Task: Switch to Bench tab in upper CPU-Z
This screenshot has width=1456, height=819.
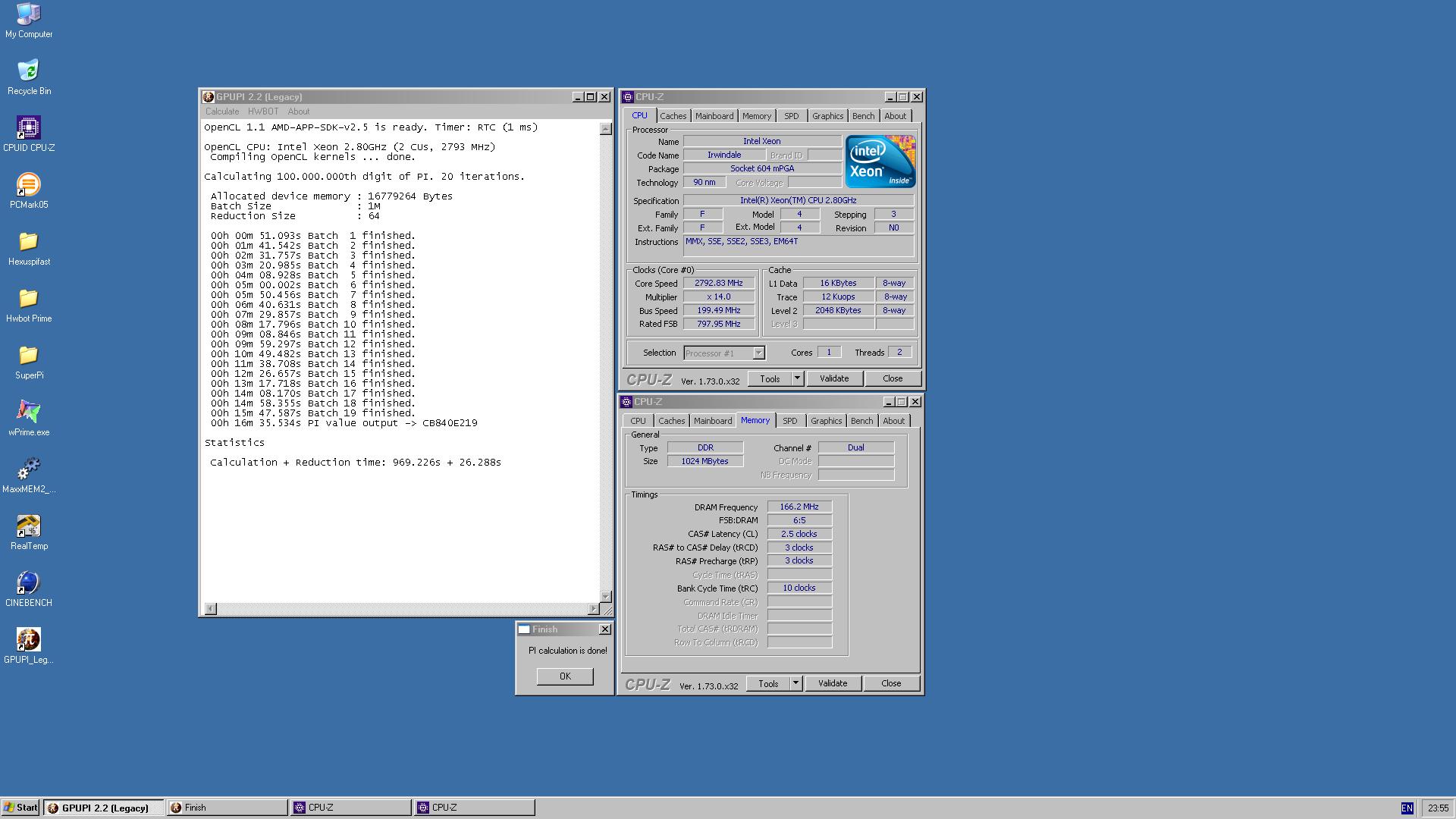Action: point(863,116)
